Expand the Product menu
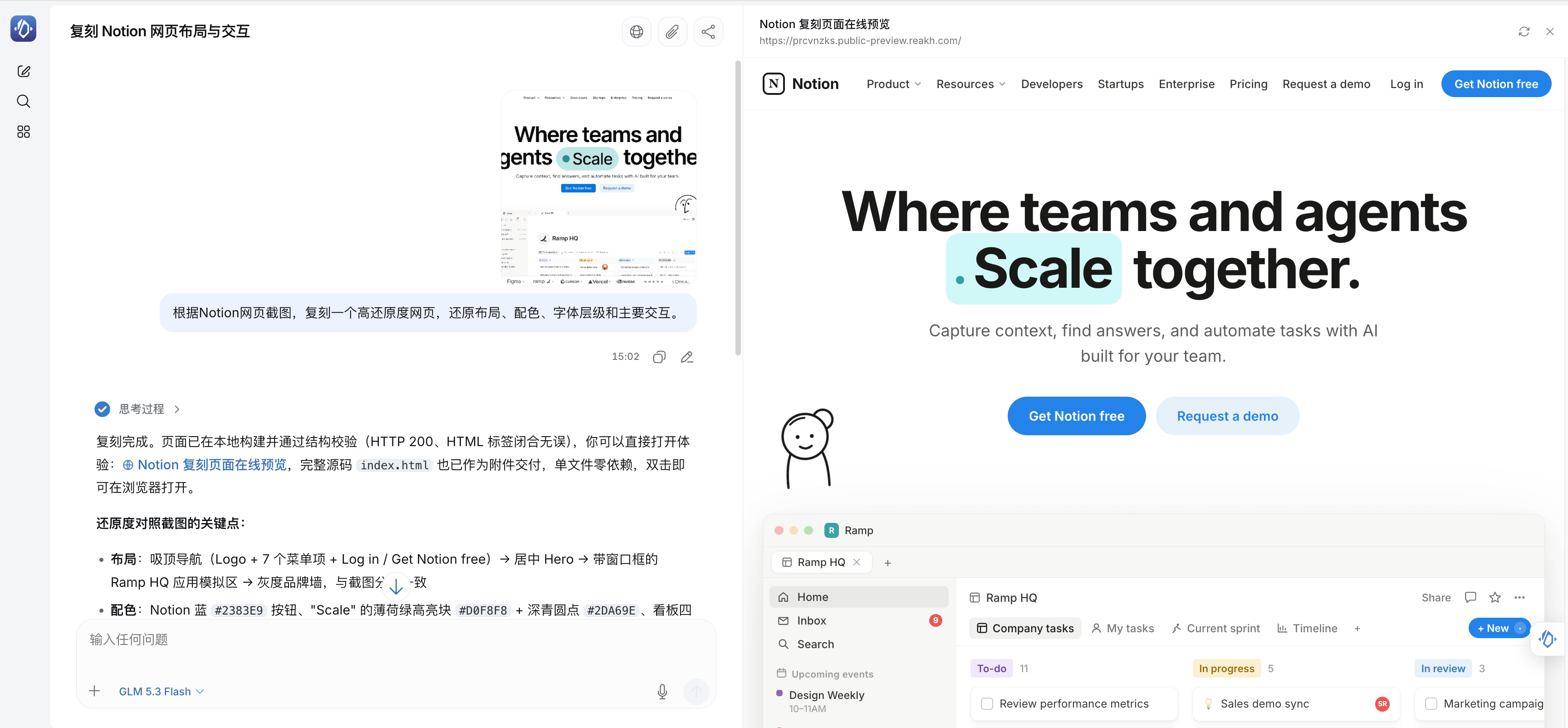The image size is (1568, 728). pos(893,84)
